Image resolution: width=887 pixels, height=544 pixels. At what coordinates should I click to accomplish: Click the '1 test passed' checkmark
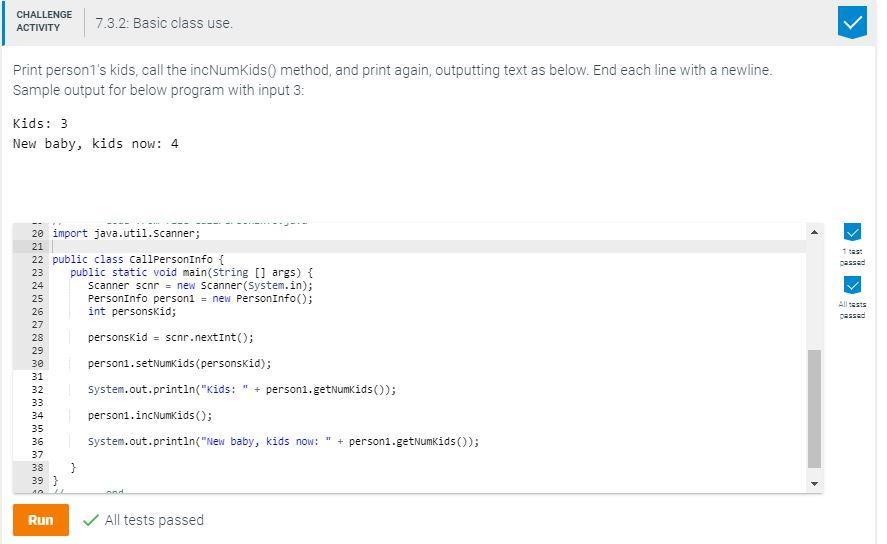(852, 232)
